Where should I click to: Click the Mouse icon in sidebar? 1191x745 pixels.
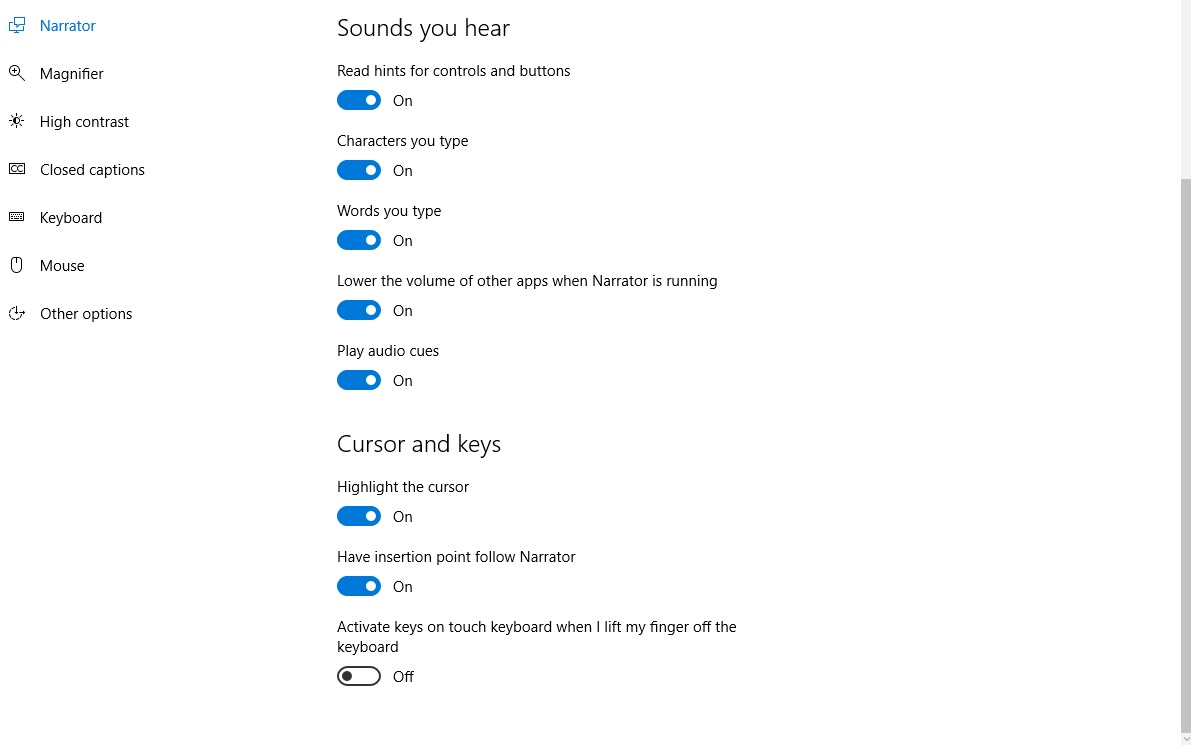point(17,265)
